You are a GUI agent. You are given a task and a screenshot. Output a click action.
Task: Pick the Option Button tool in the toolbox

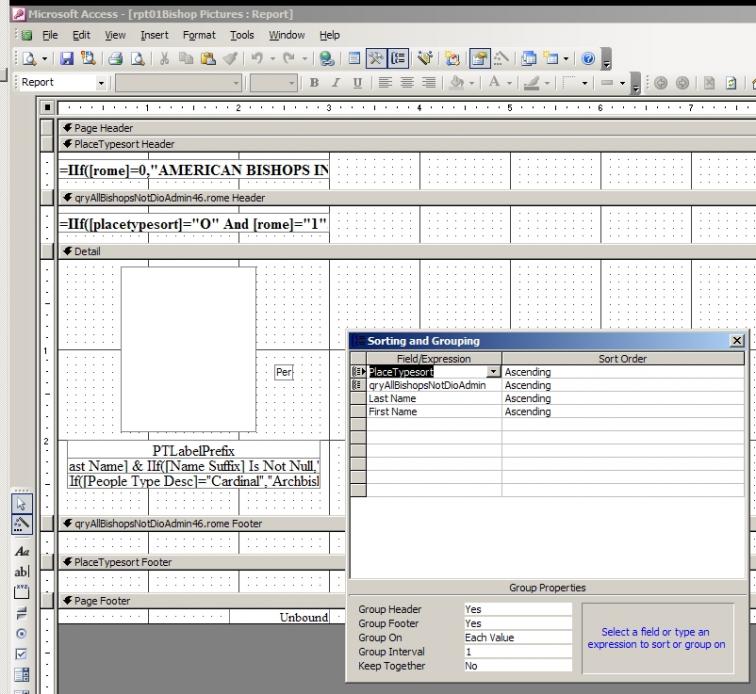click(20, 634)
